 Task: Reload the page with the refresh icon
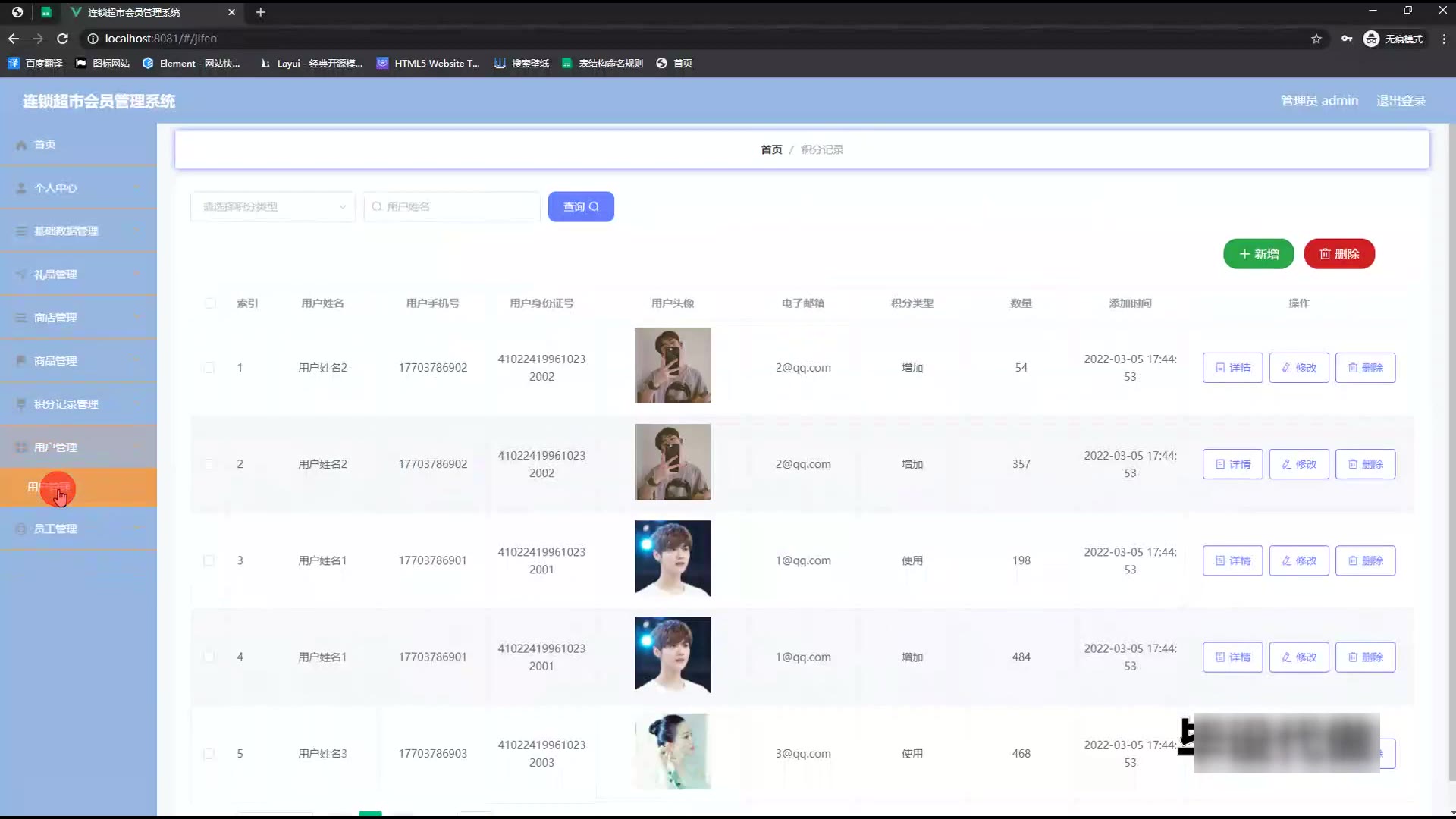pyautogui.click(x=63, y=39)
